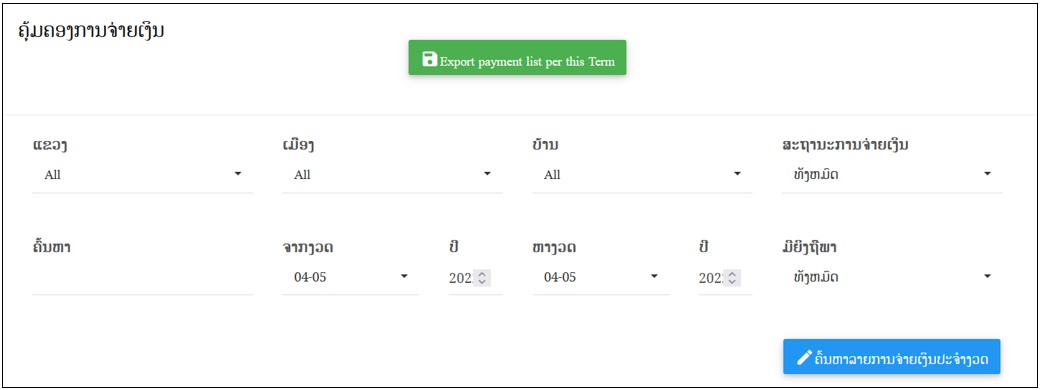Viewport: 1042px width, 390px height.
Task: Decrease the year next to ຫາງວດ
Action: coord(733,282)
